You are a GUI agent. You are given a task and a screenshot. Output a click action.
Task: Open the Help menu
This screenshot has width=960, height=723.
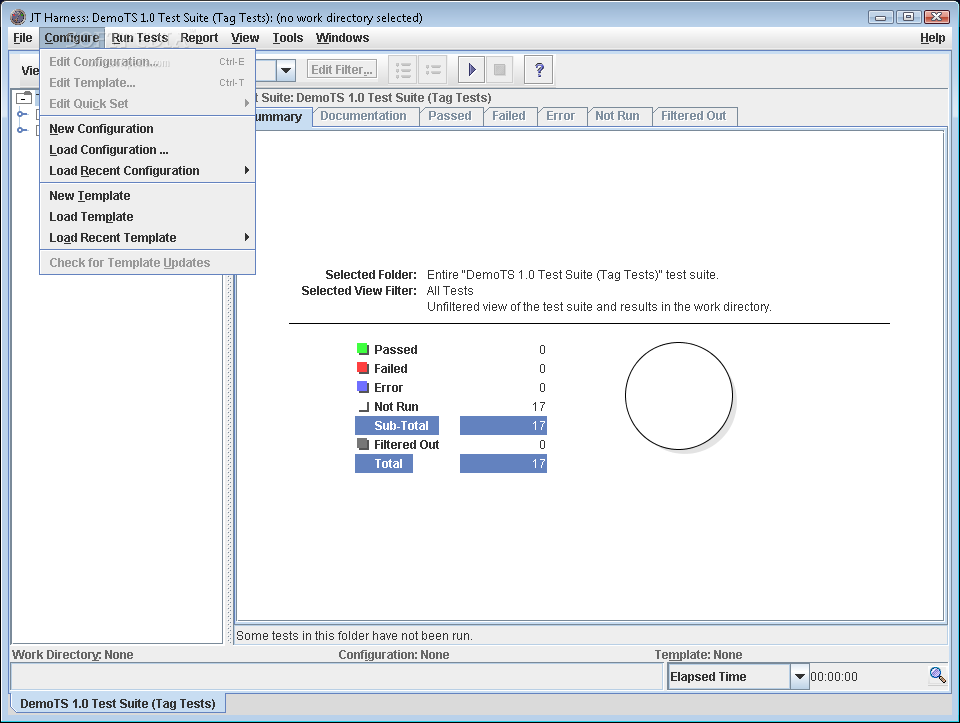[932, 38]
